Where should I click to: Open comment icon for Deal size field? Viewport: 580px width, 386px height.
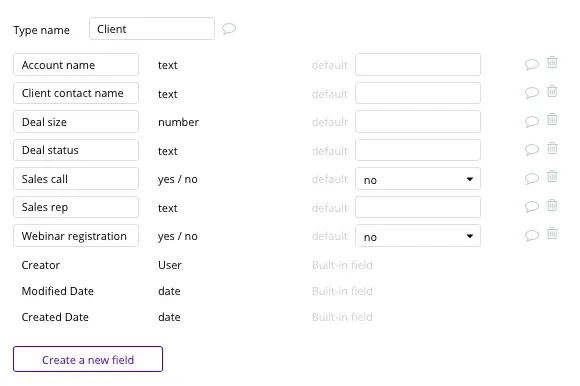coord(532,121)
